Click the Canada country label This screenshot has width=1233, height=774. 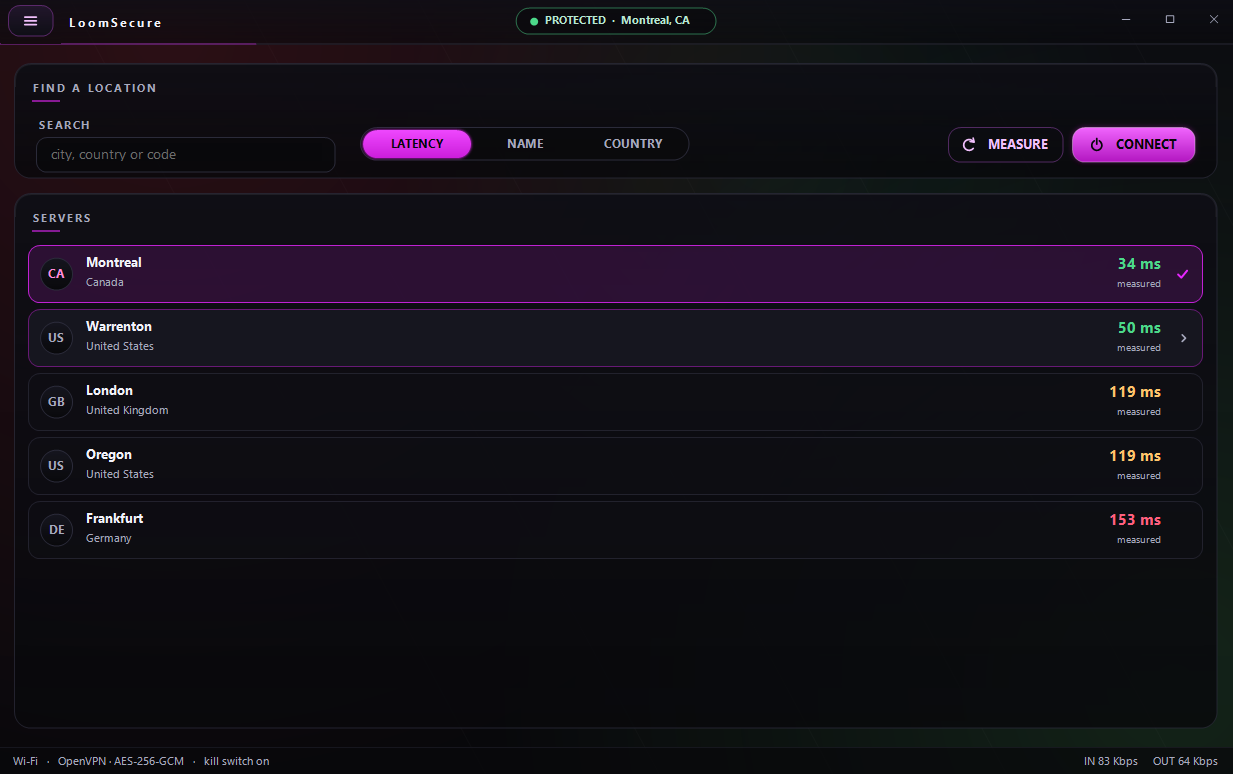pos(105,283)
